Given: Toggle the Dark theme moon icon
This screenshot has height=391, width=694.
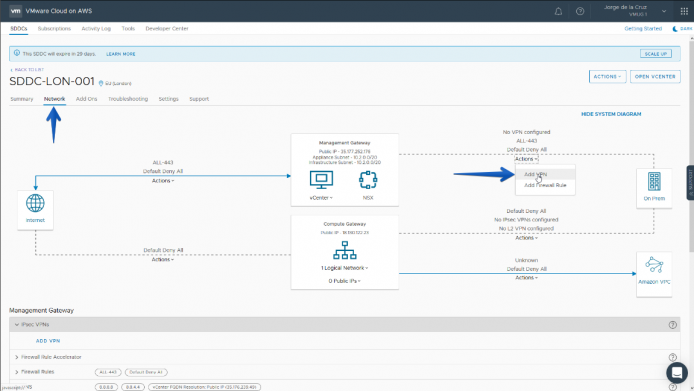Looking at the screenshot, I should [675, 29].
